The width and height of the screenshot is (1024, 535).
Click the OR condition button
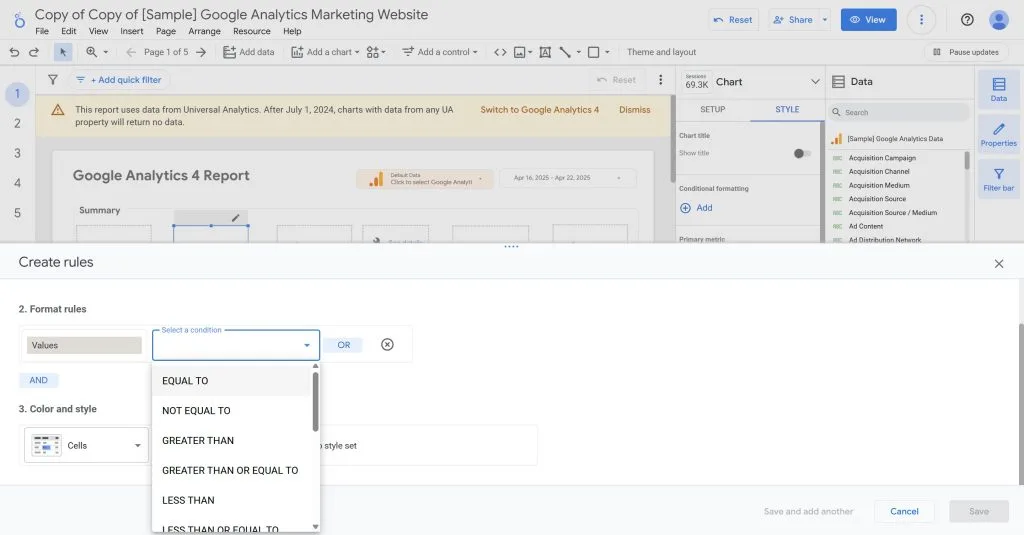click(344, 345)
